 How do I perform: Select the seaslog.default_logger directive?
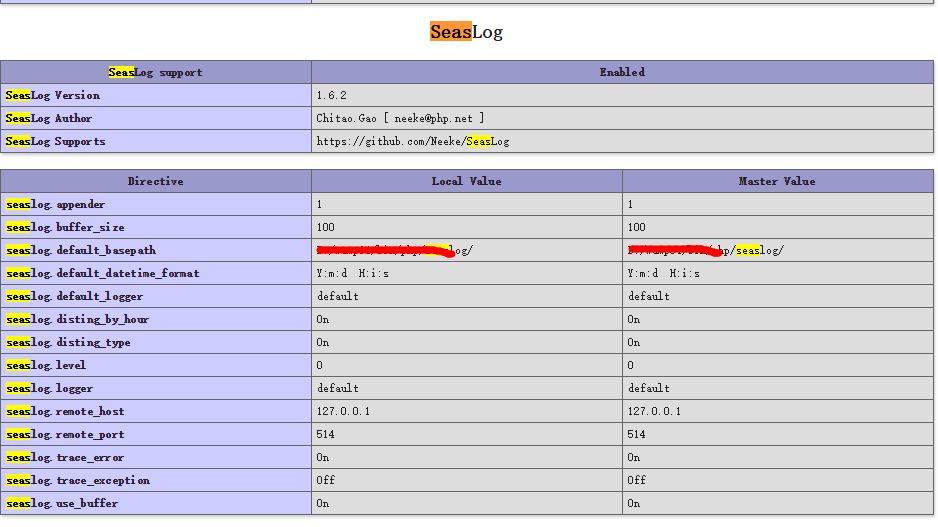tap(74, 297)
